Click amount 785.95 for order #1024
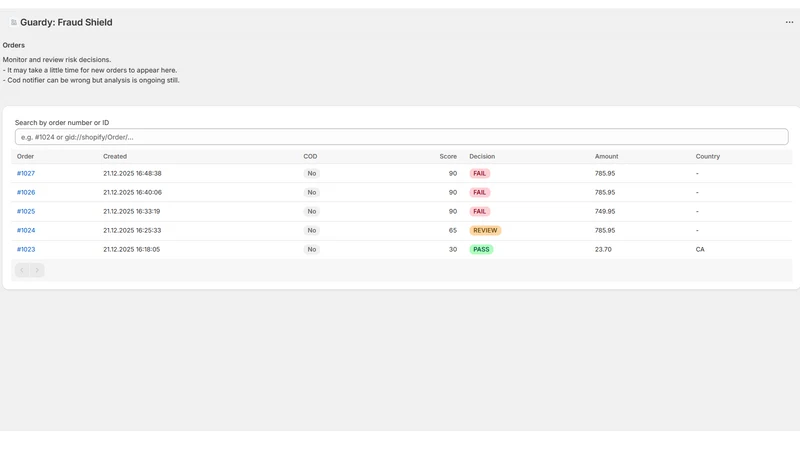Screen dimensions: 800x450 pyautogui.click(x=605, y=230)
